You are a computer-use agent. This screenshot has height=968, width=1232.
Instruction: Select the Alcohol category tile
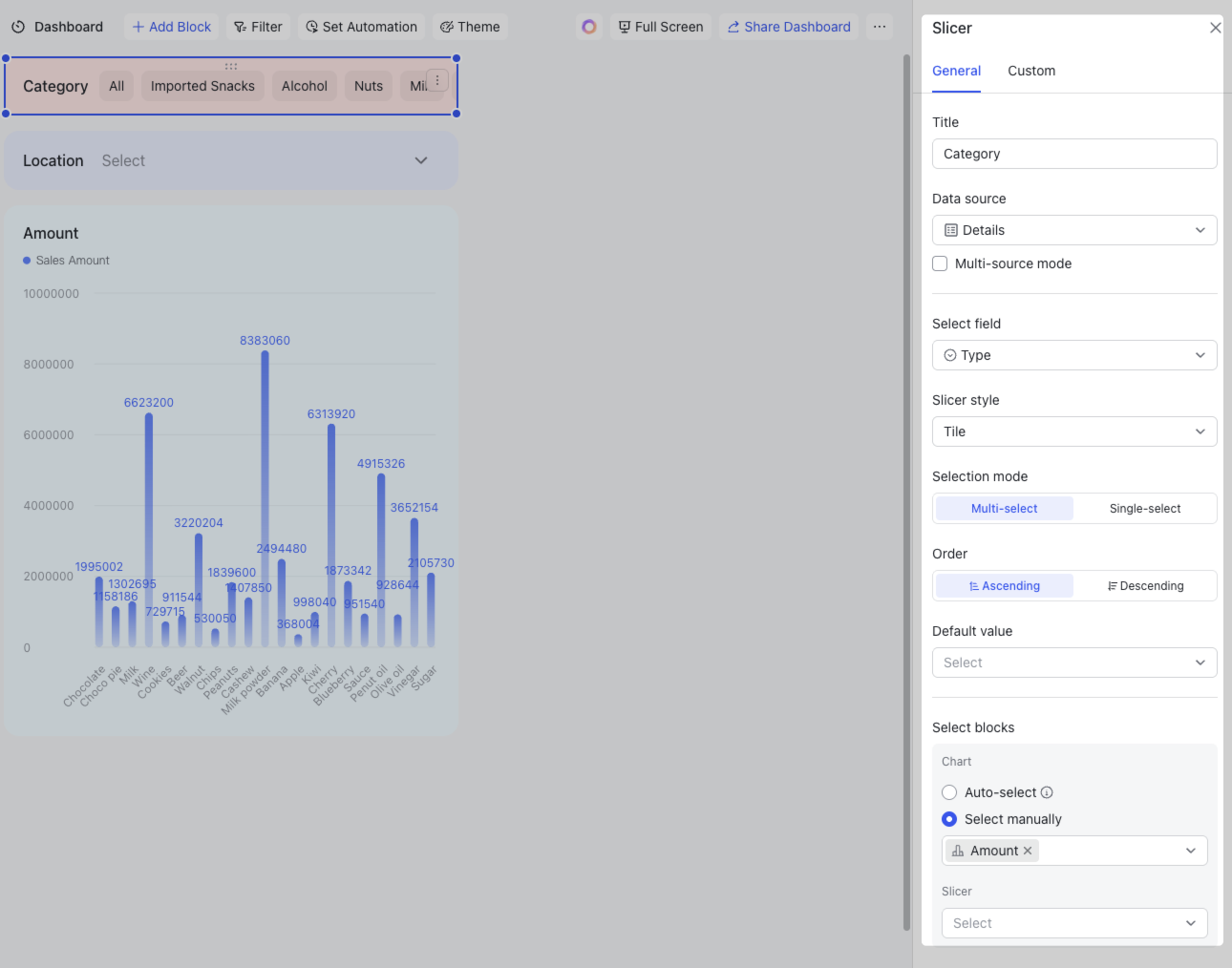(x=305, y=86)
